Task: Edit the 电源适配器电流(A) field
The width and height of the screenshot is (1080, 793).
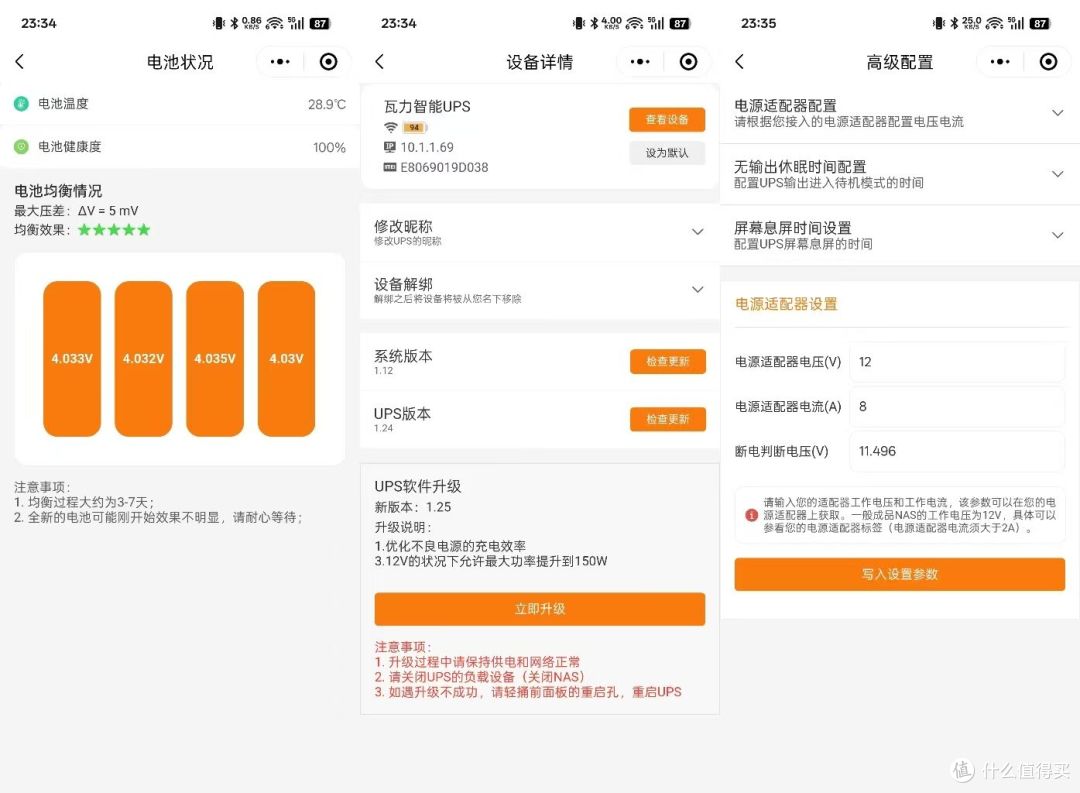Action: pyautogui.click(x=957, y=406)
